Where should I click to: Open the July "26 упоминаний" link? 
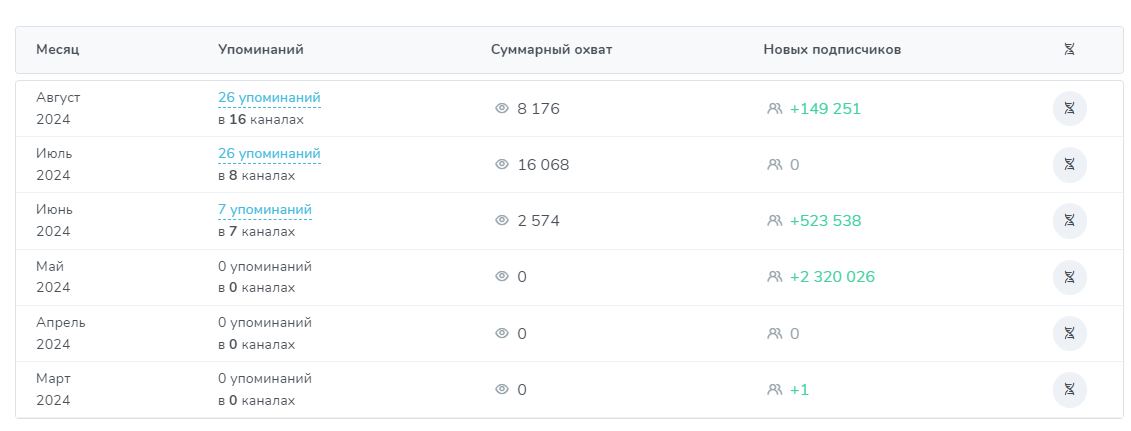[x=269, y=154]
